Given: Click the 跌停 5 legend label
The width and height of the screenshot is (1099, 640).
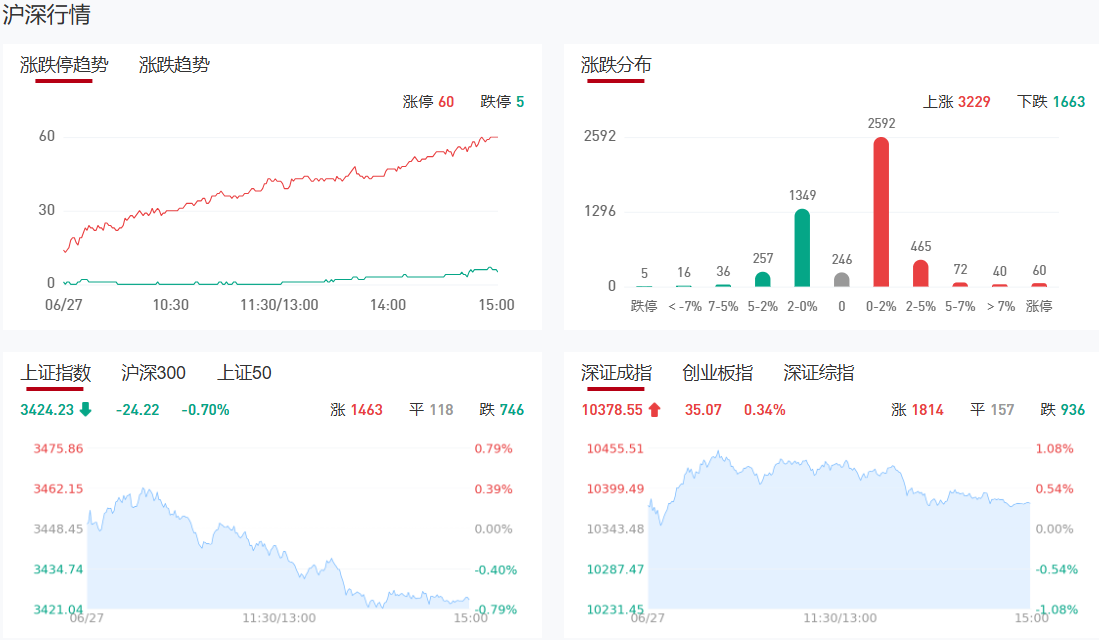Looking at the screenshot, I should [x=502, y=102].
